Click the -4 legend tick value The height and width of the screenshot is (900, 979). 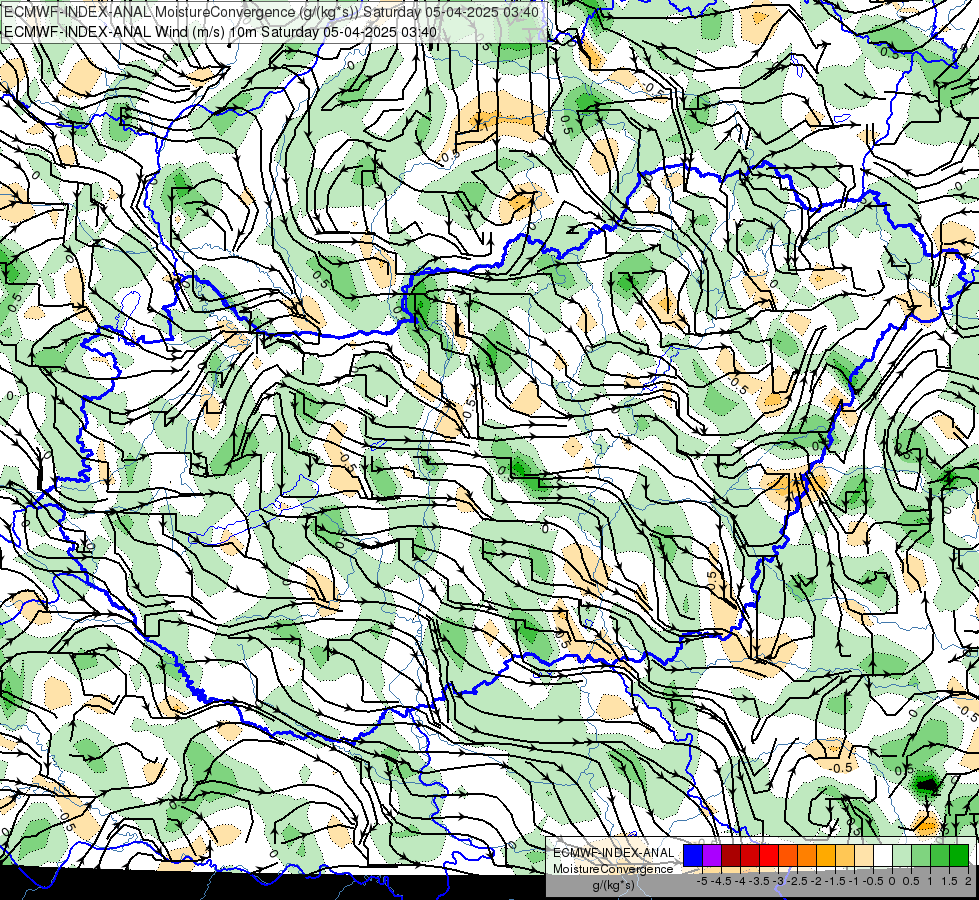point(740,881)
